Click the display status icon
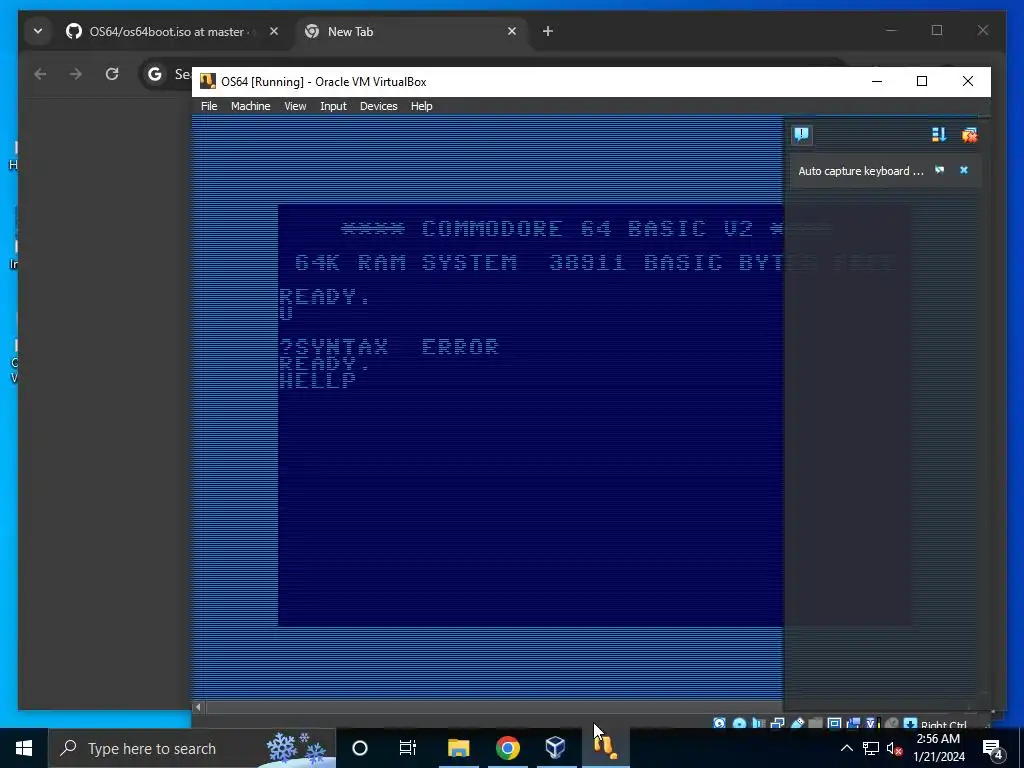 [x=835, y=724]
